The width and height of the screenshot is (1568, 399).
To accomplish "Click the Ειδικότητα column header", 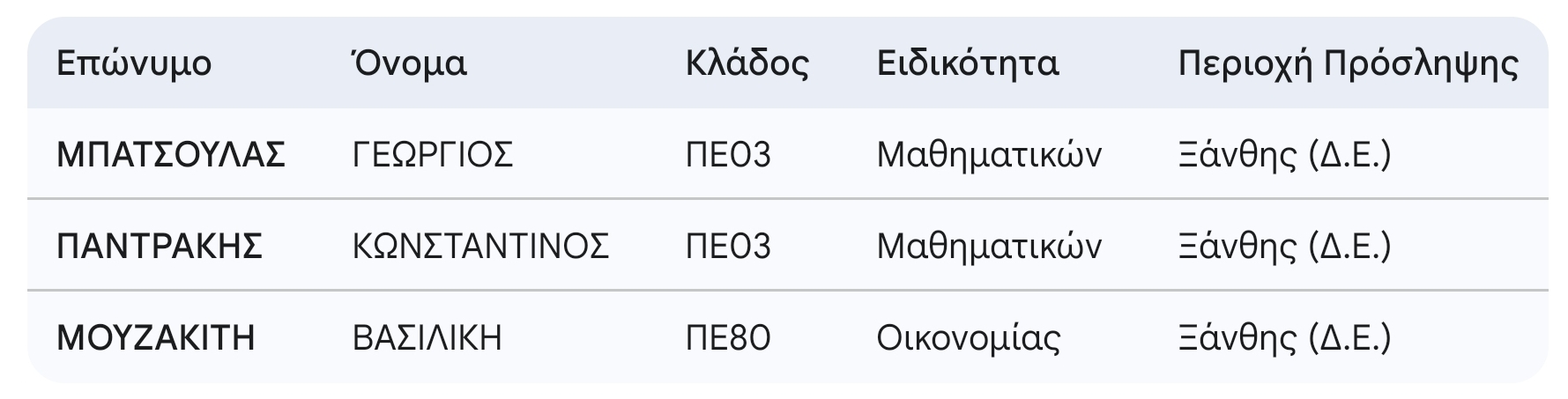I will tap(967, 63).
